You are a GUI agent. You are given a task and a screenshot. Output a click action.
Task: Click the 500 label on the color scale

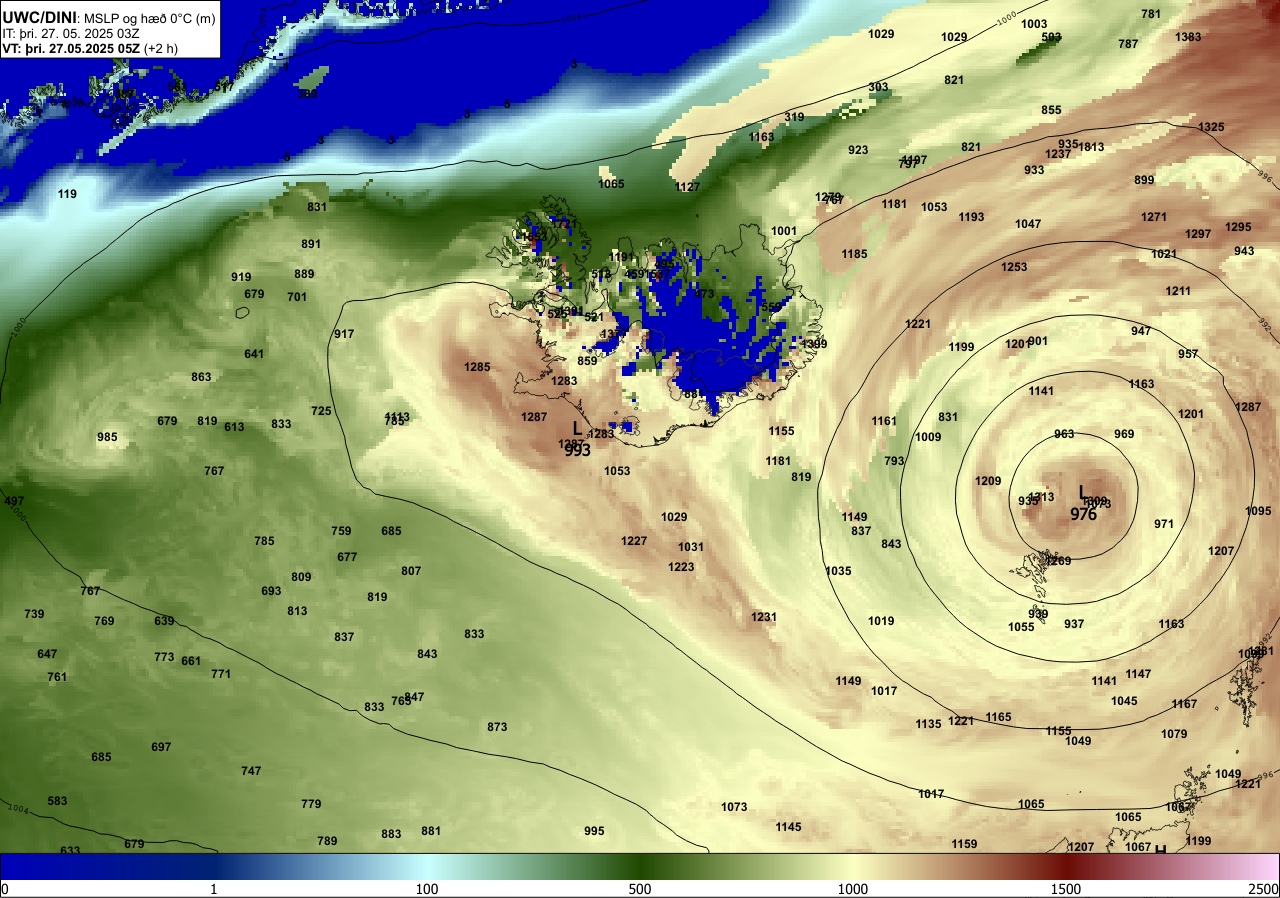click(x=640, y=889)
